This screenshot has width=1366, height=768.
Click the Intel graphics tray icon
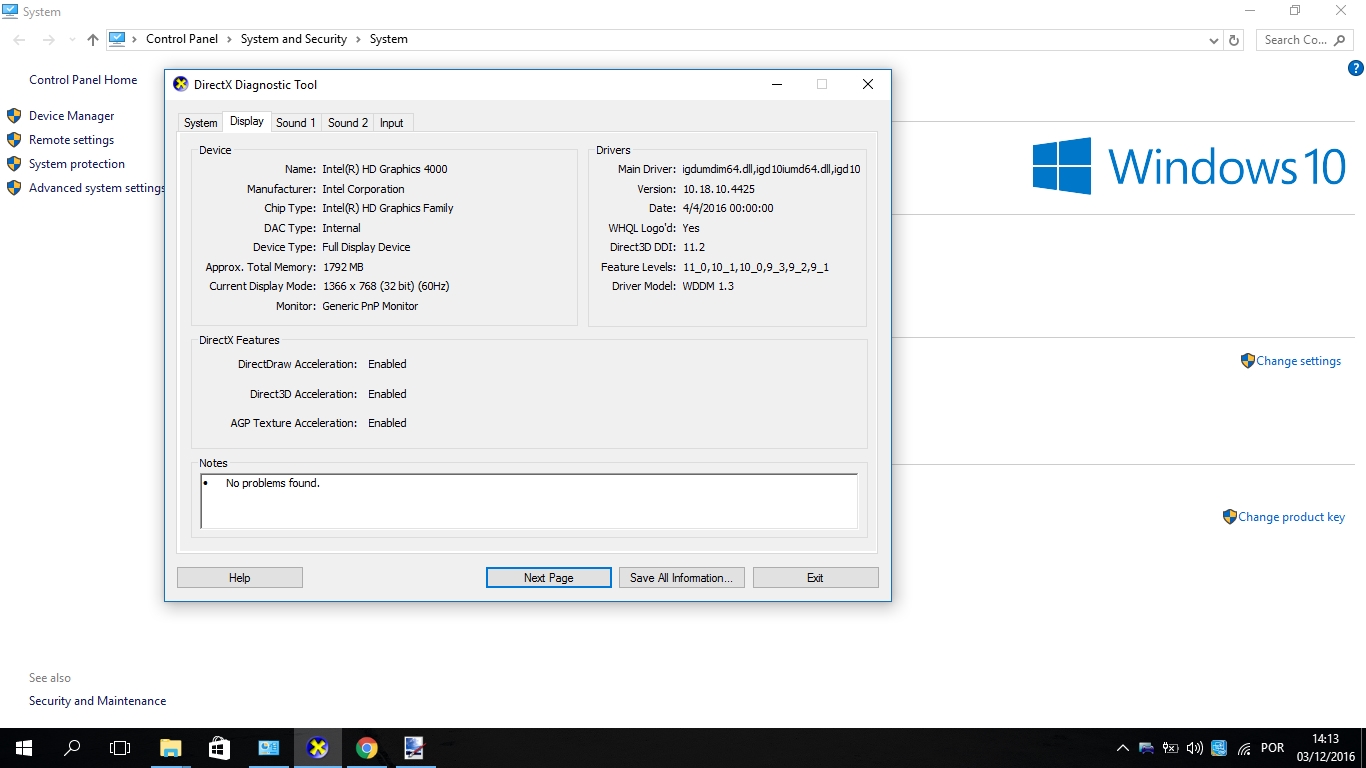1219,748
